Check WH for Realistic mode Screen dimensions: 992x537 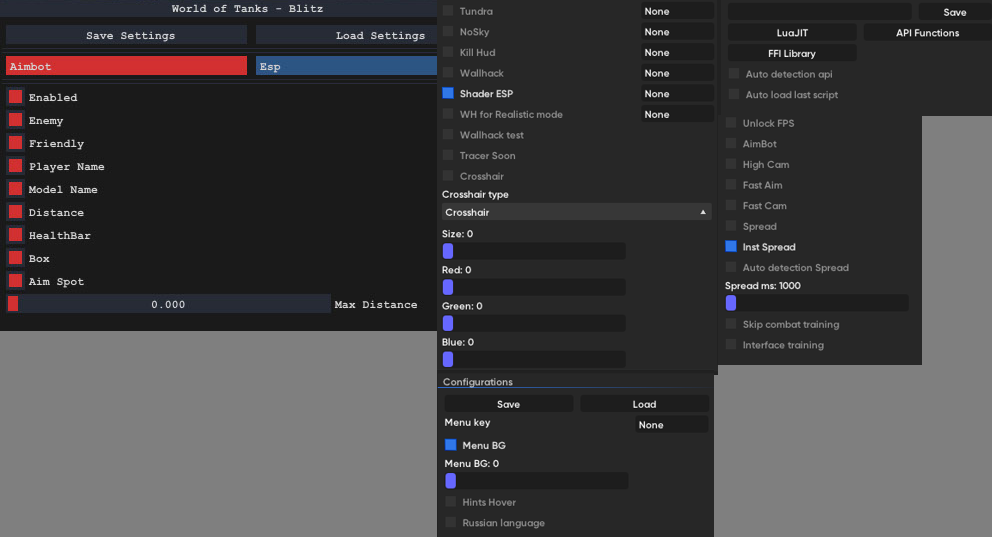coord(448,114)
